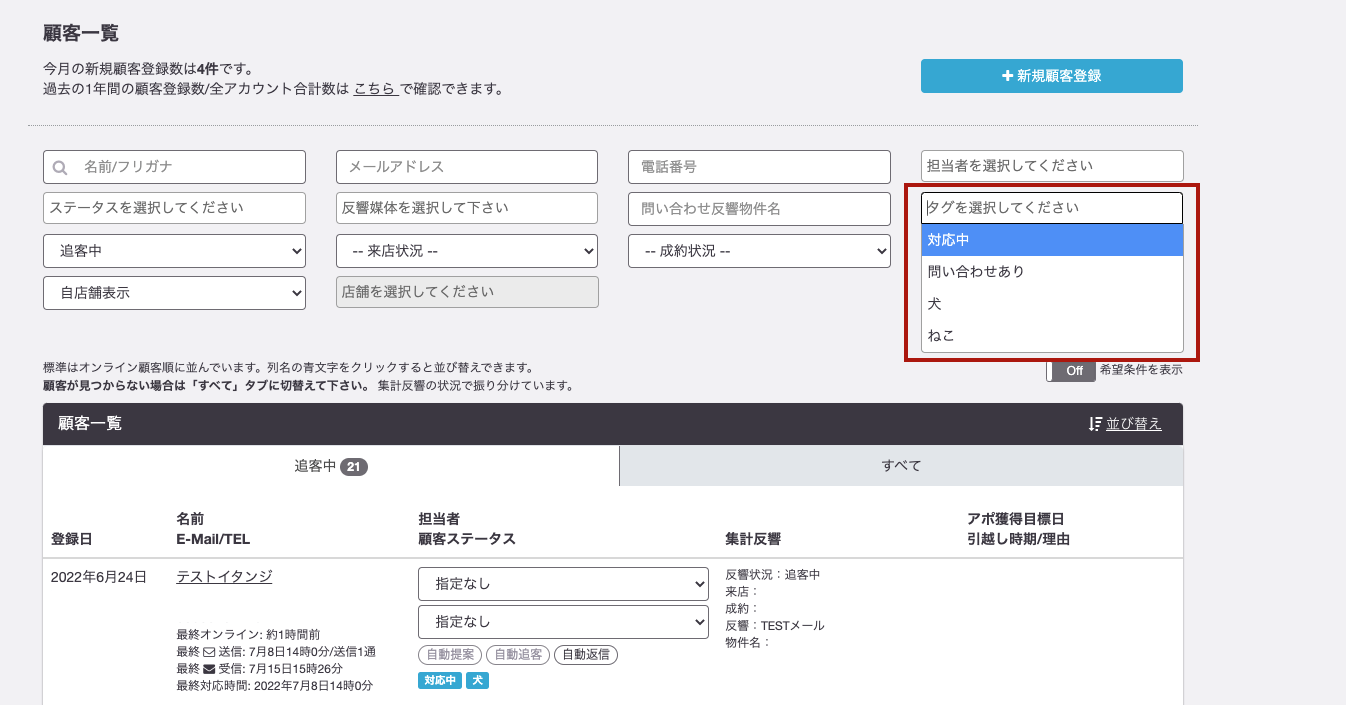Click the 登録日 column header
Screen dimensions: 1346x705
point(71,539)
